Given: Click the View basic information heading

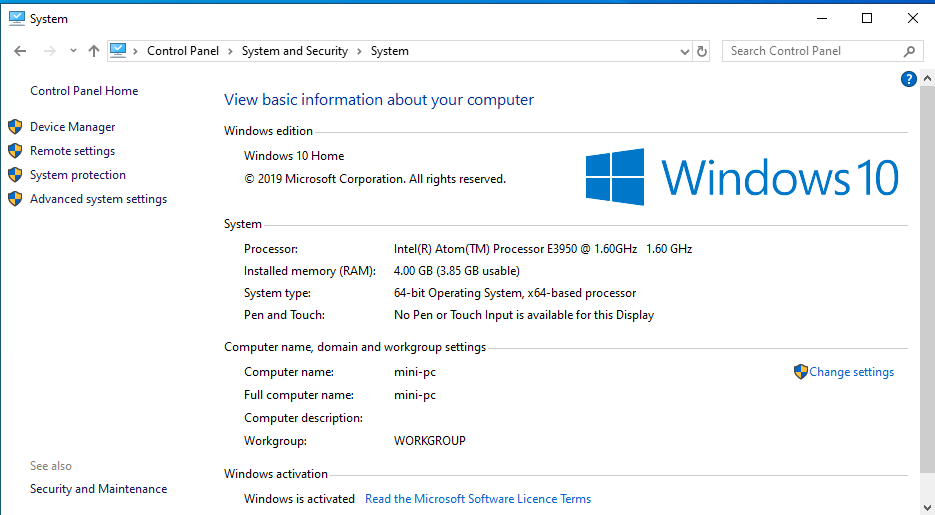Looking at the screenshot, I should click(x=379, y=100).
